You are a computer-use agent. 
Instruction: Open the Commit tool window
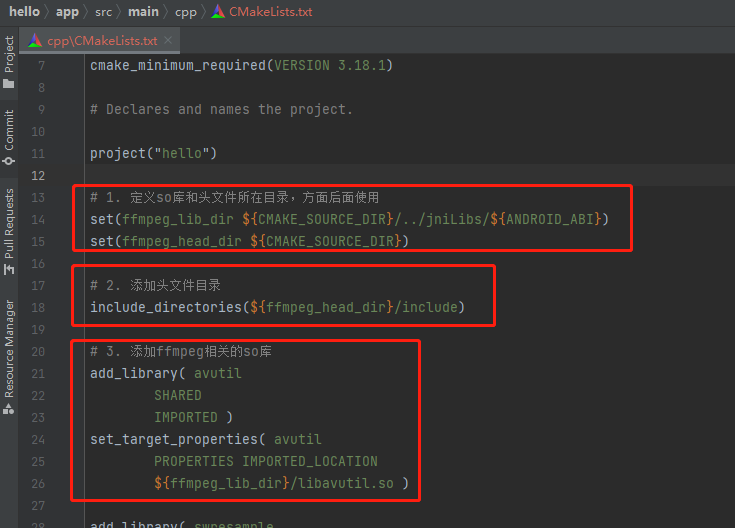click(9, 135)
